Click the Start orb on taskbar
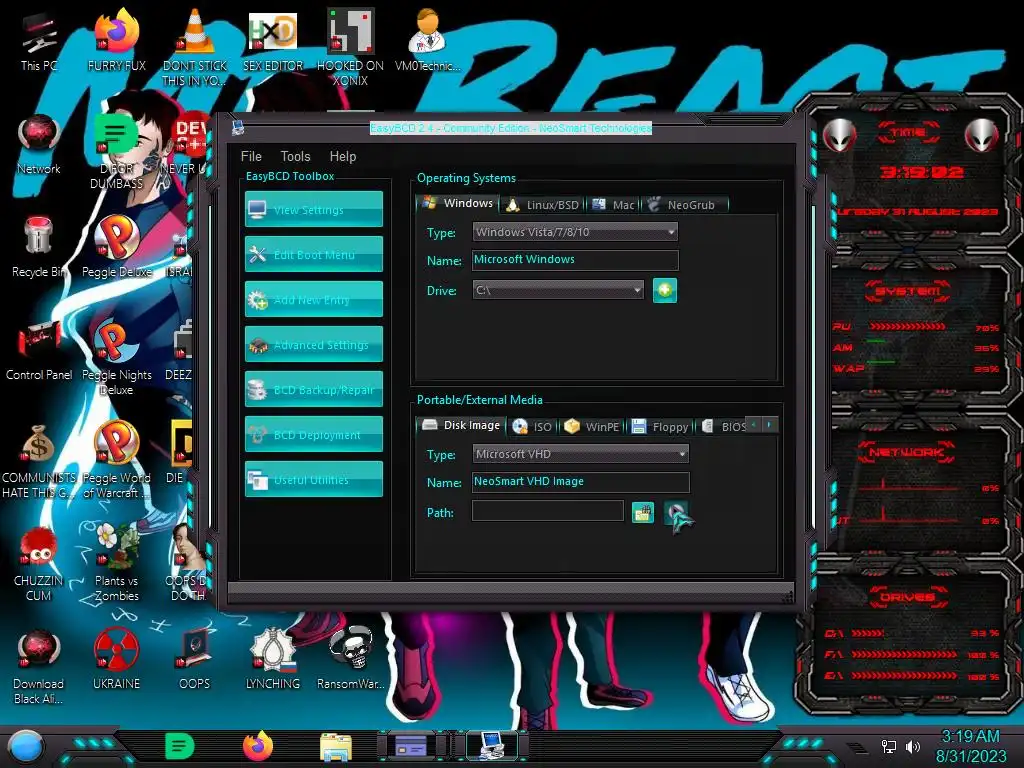Image resolution: width=1024 pixels, height=768 pixels. coord(25,747)
